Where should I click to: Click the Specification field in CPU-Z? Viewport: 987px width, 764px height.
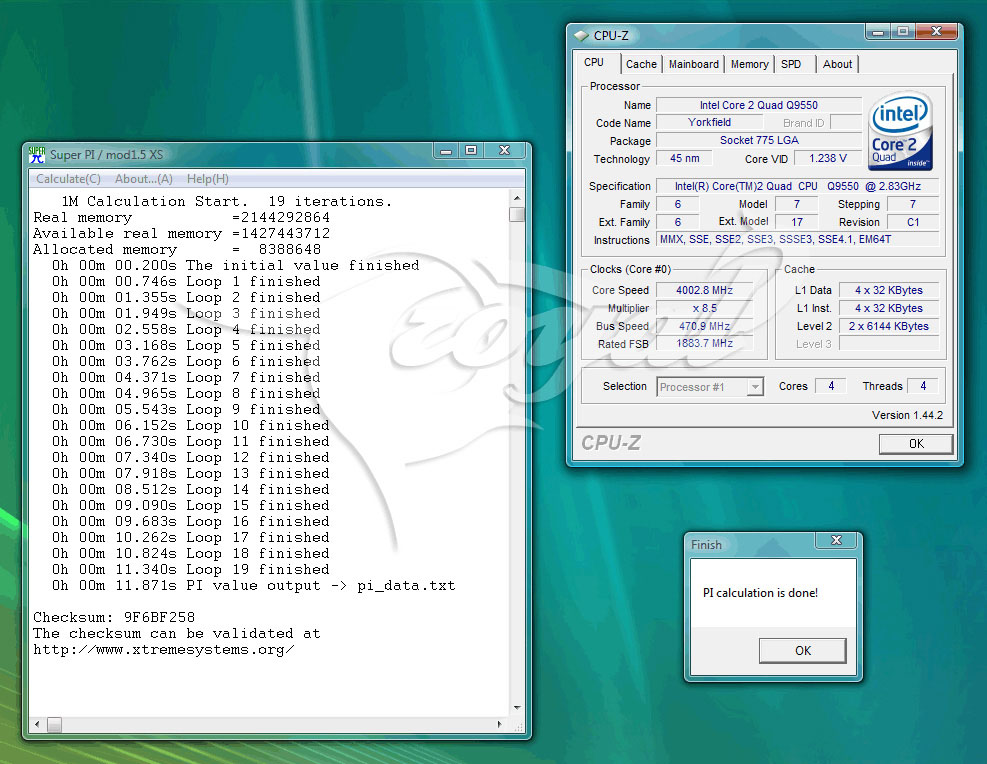[x=798, y=186]
